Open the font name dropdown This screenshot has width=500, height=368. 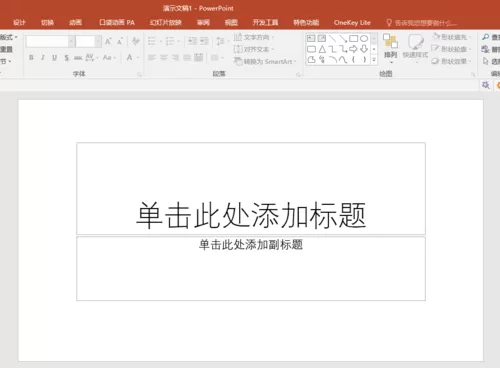click(x=71, y=41)
